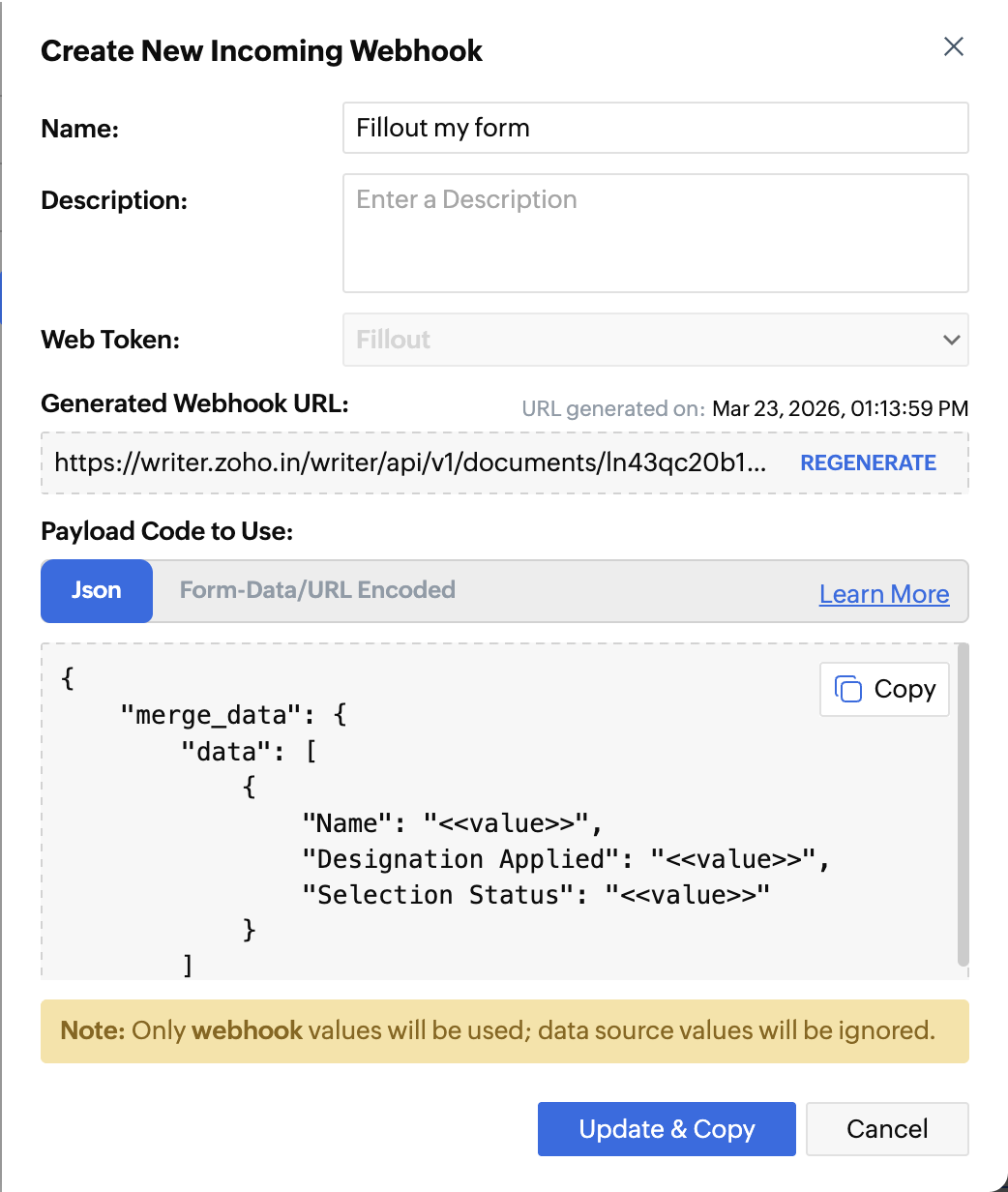Copy the payload code with the Copy icon
The image size is (1008, 1192).
pos(884,689)
